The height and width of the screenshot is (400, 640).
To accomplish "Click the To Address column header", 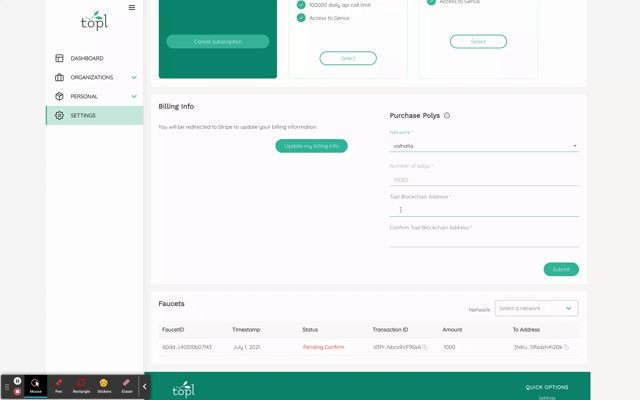I will 526,329.
